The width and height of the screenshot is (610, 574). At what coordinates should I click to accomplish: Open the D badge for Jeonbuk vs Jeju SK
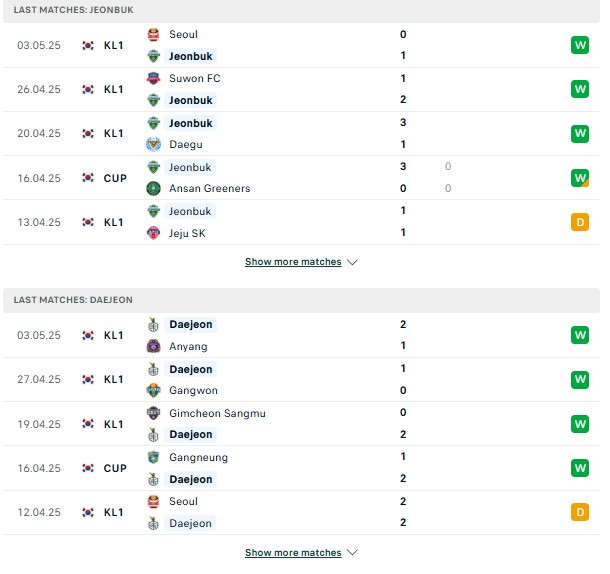pyautogui.click(x=580, y=222)
